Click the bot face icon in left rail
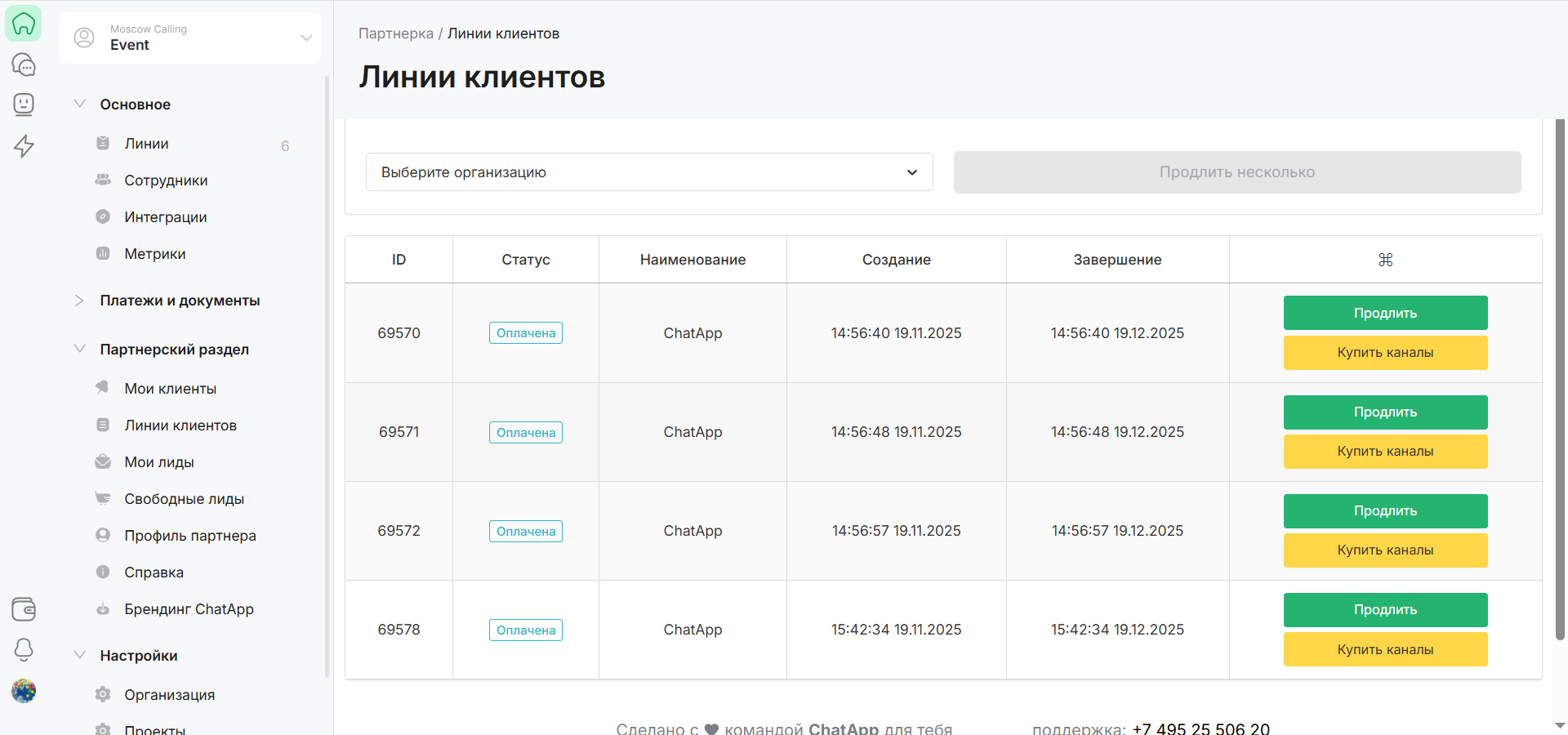This screenshot has width=1568, height=735. [x=24, y=105]
